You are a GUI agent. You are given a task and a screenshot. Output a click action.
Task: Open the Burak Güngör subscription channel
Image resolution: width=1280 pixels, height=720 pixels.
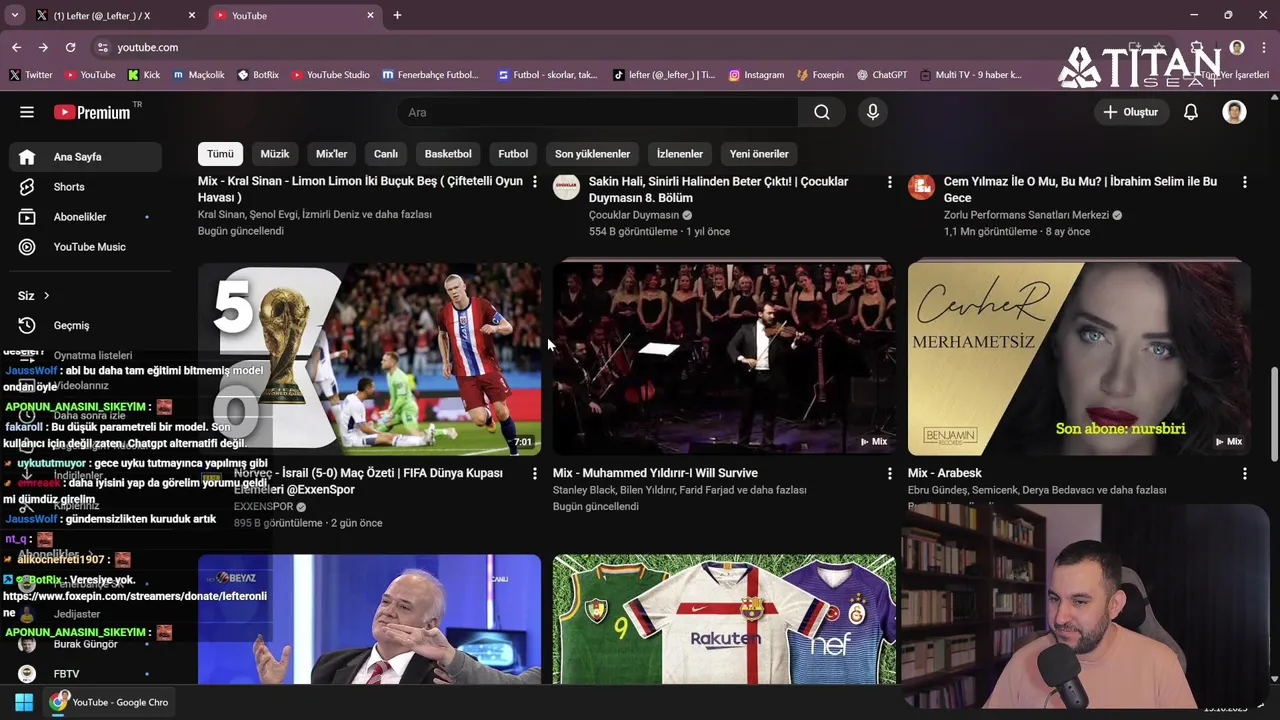86,644
